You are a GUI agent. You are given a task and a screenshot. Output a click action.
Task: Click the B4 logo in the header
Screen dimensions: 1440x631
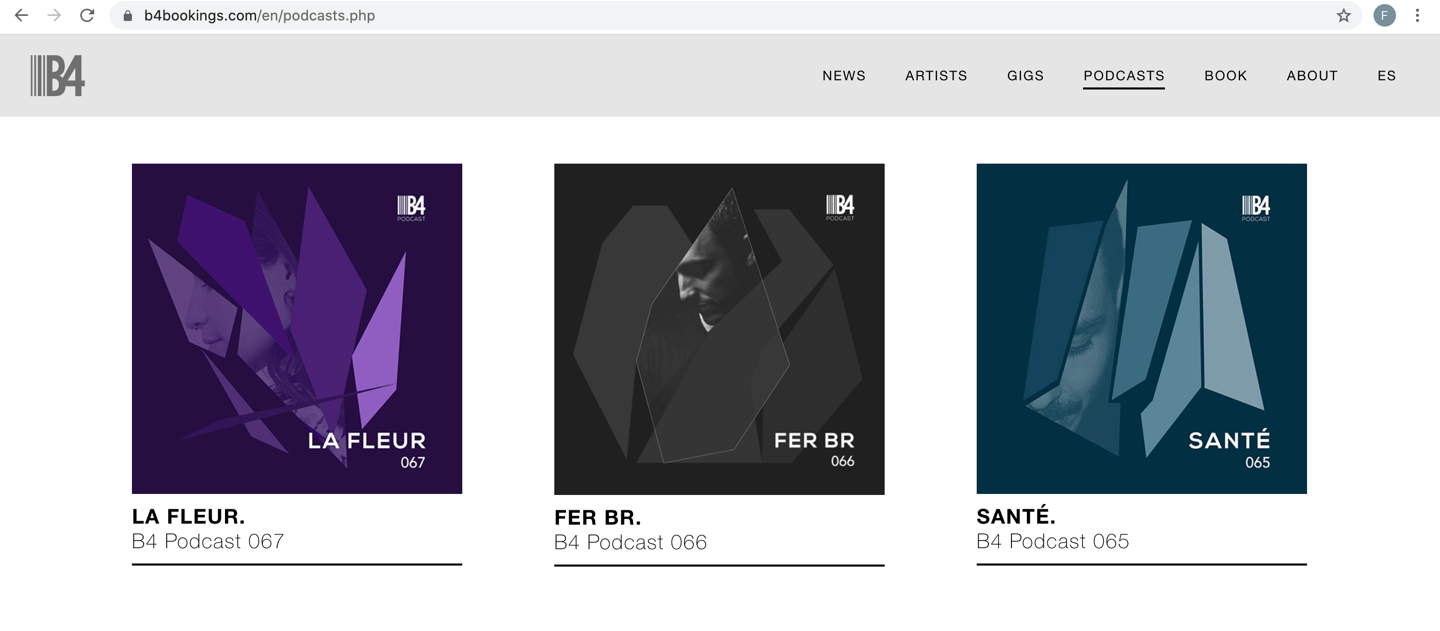tap(58, 76)
